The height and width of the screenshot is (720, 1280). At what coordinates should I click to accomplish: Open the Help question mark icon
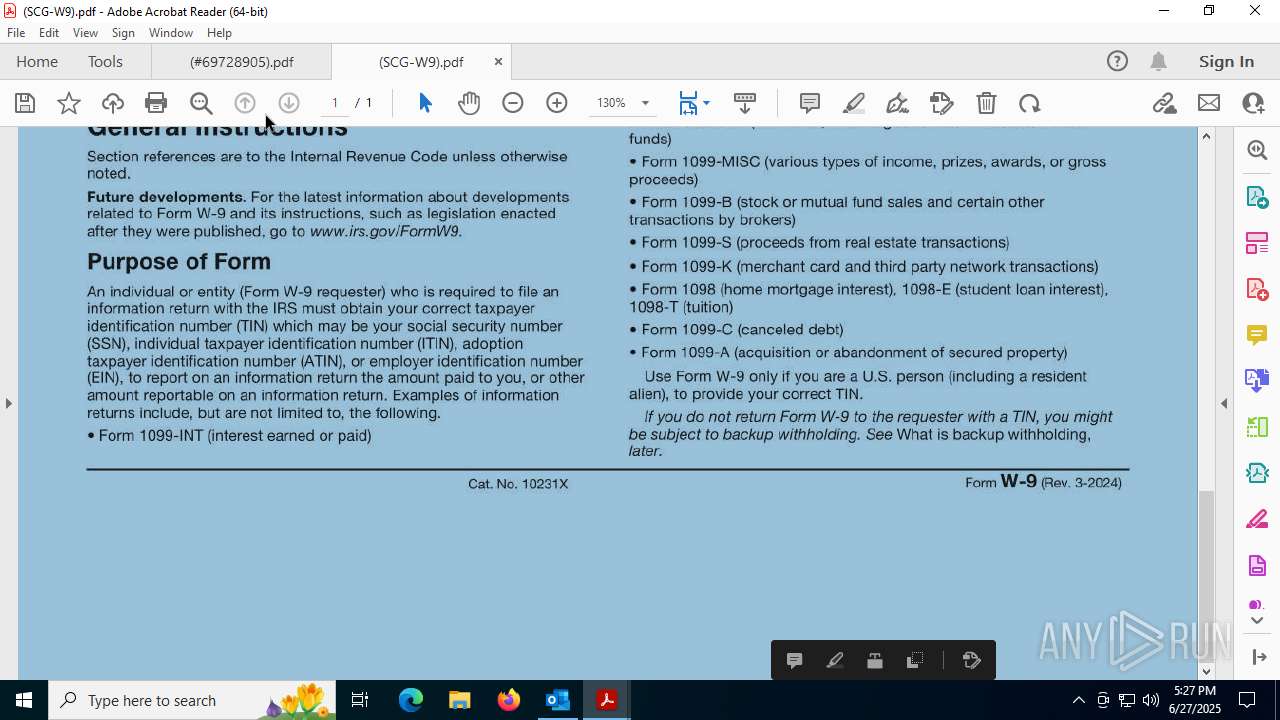tap(1117, 61)
